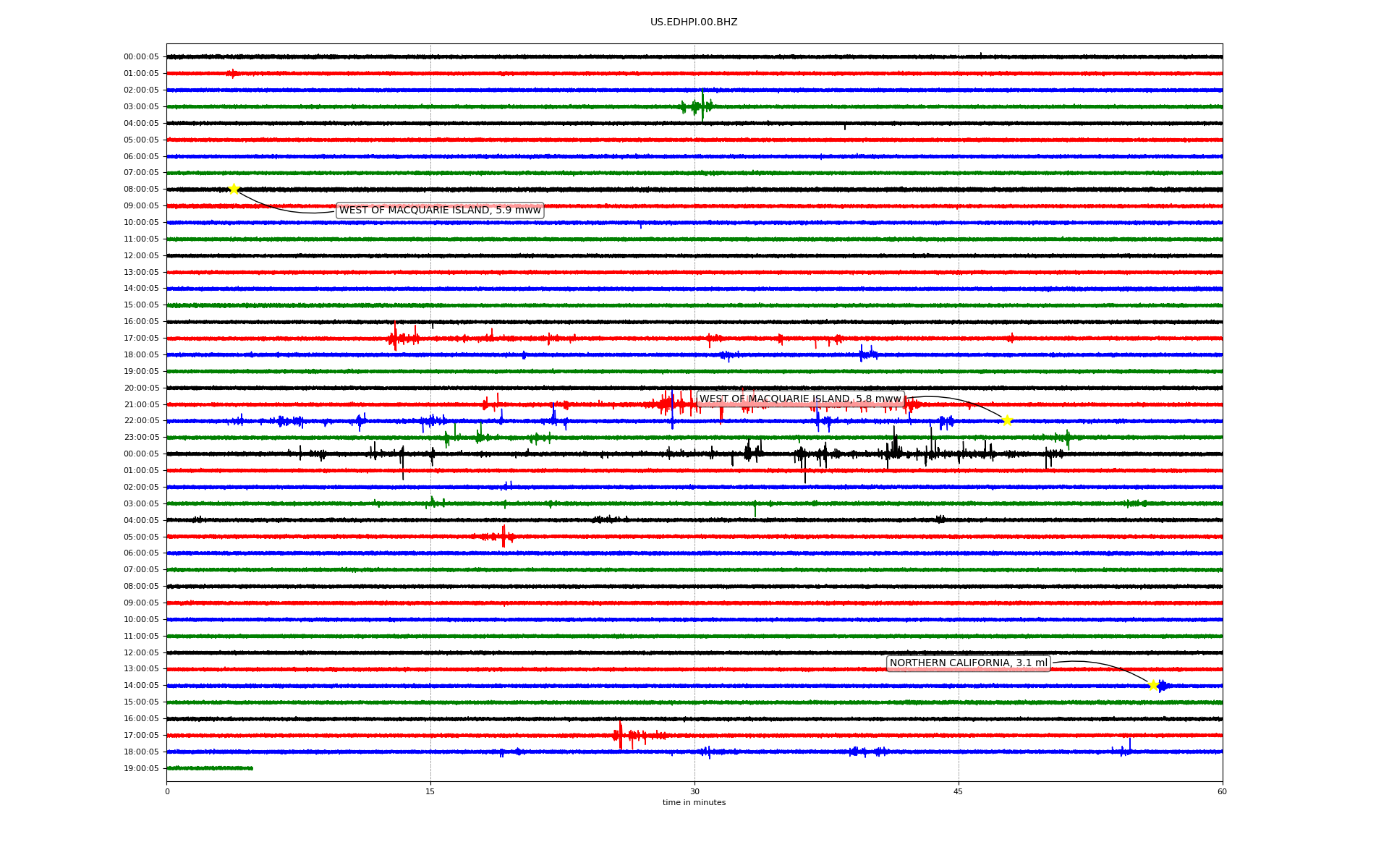1389x868 pixels.
Task: Click the first 00:00:05 row label
Action: (141, 57)
